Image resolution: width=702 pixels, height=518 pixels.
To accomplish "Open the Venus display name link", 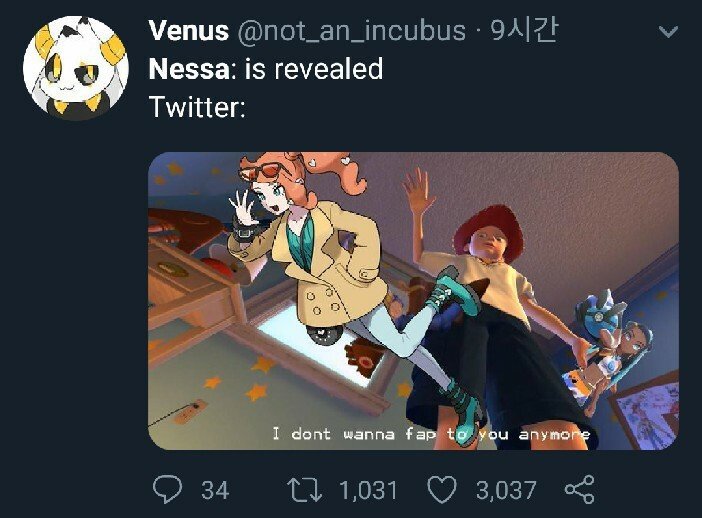I will 187,31.
